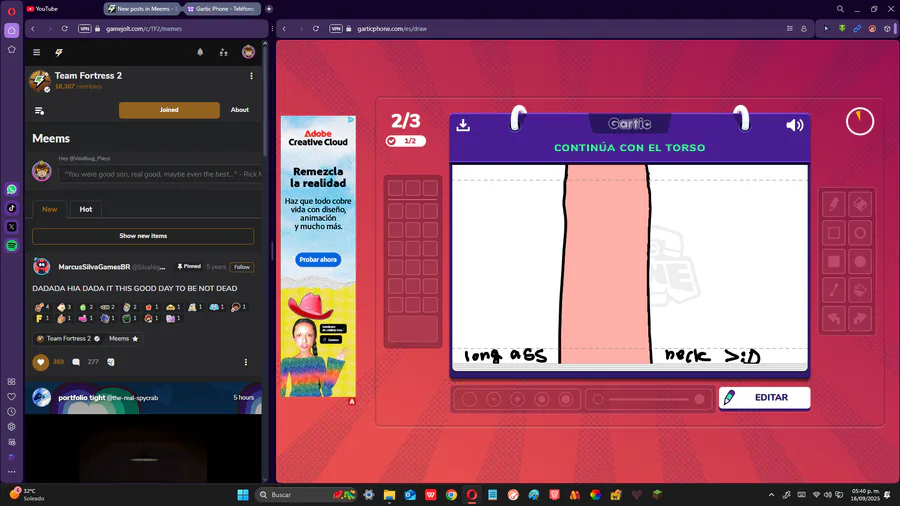The image size is (900, 506).
Task: Click the Gartic undo arrow
Action: point(833,318)
